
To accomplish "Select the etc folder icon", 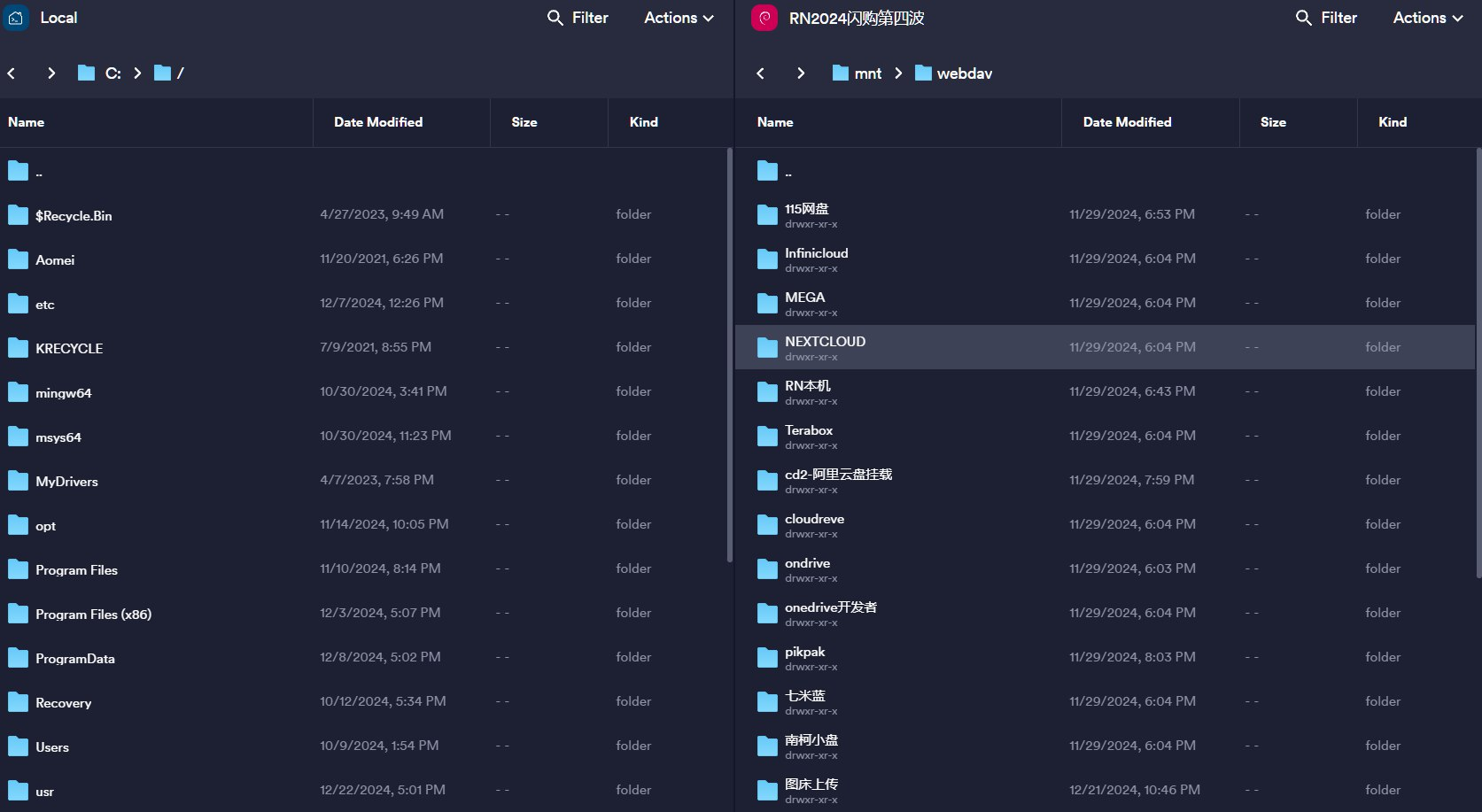I will tap(19, 304).
